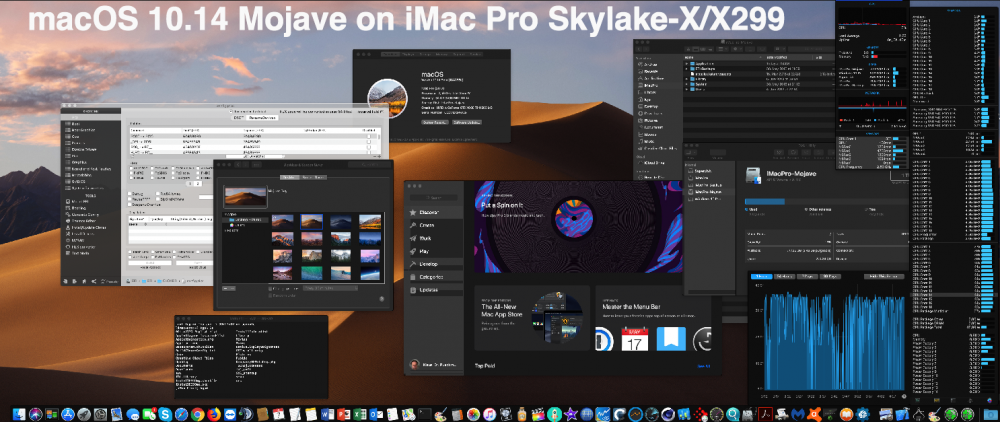Select the 30 Days tab in graph window

pos(830,276)
